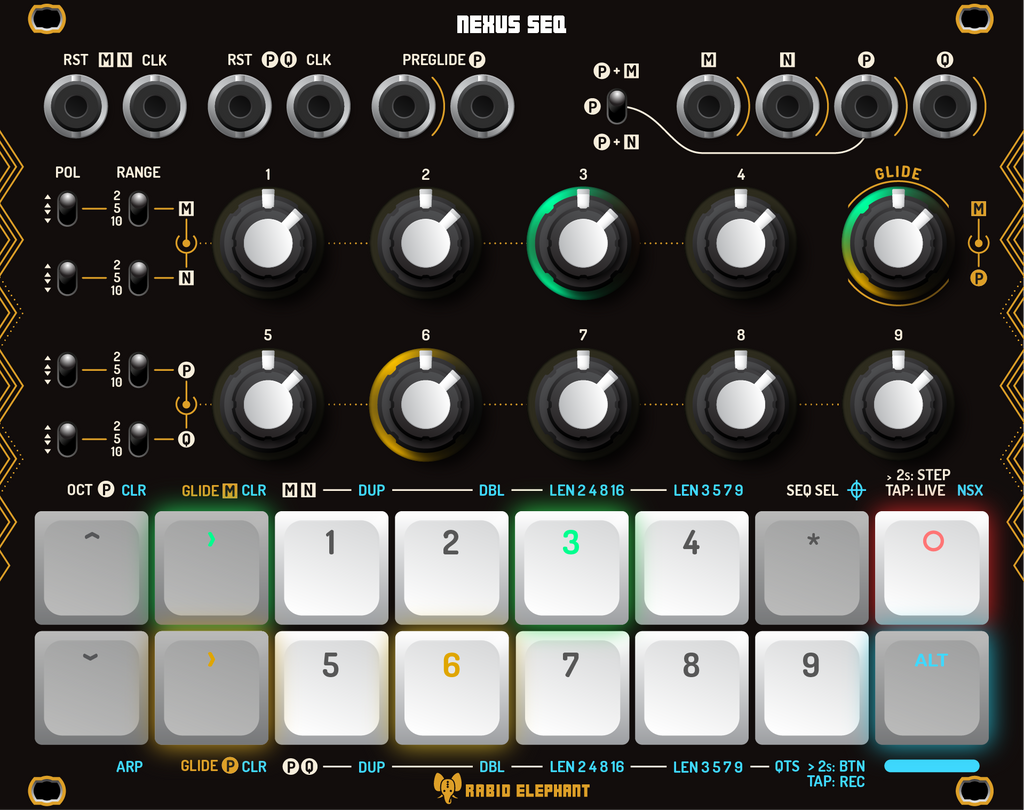This screenshot has width=1024, height=810.
Task: Click the green-lit step knob 3
Action: 583,243
